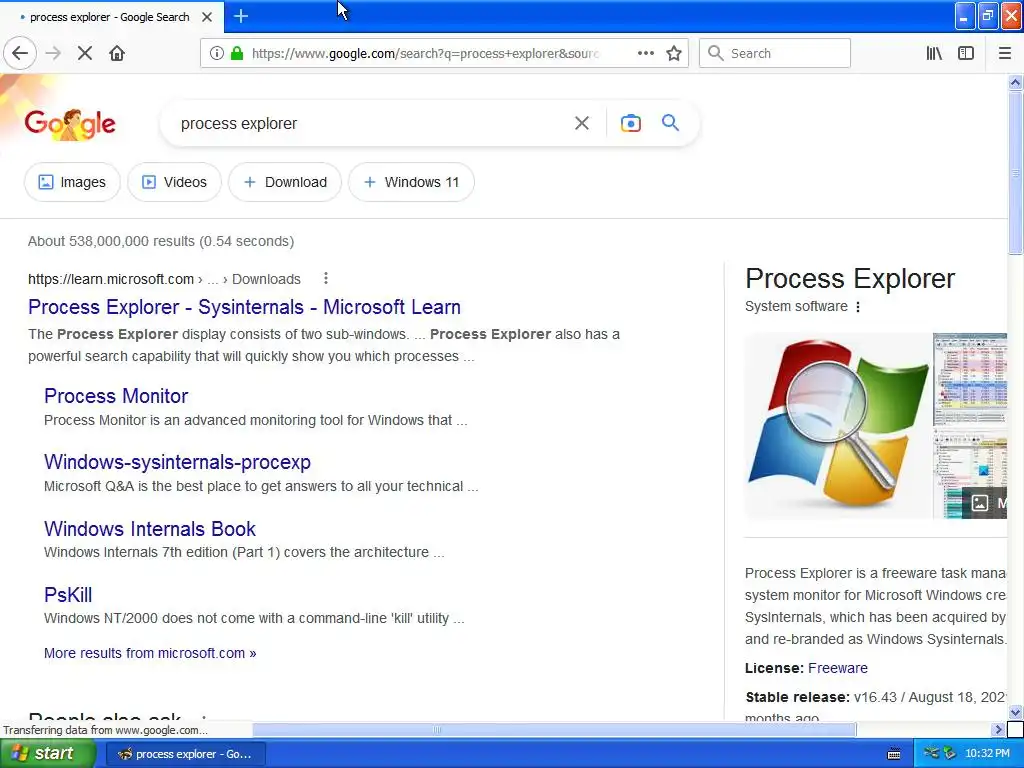The image size is (1024, 768).
Task: Go back to the previous page
Action: coord(20,53)
